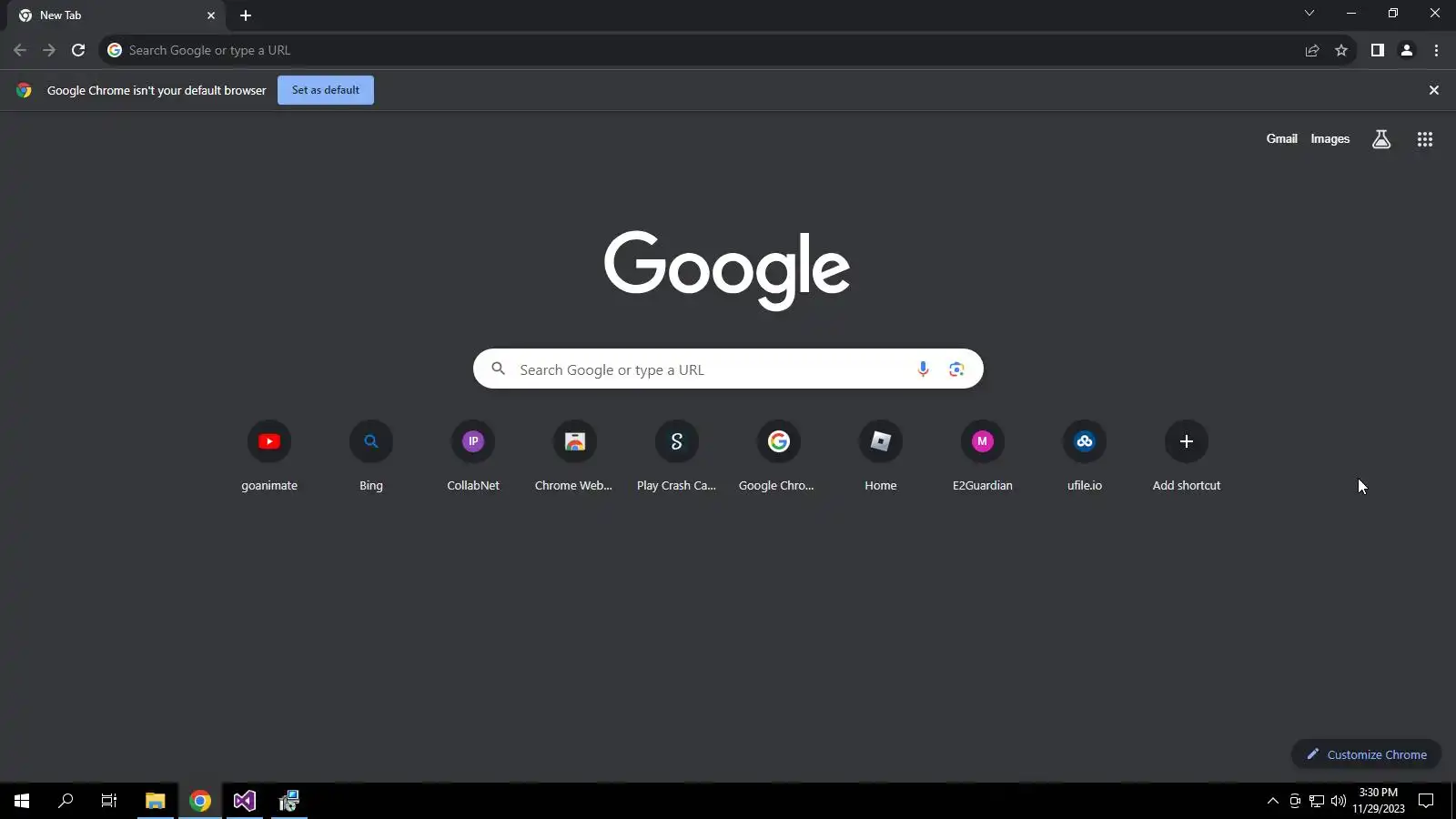Click the Add shortcut plus tile

click(1187, 457)
